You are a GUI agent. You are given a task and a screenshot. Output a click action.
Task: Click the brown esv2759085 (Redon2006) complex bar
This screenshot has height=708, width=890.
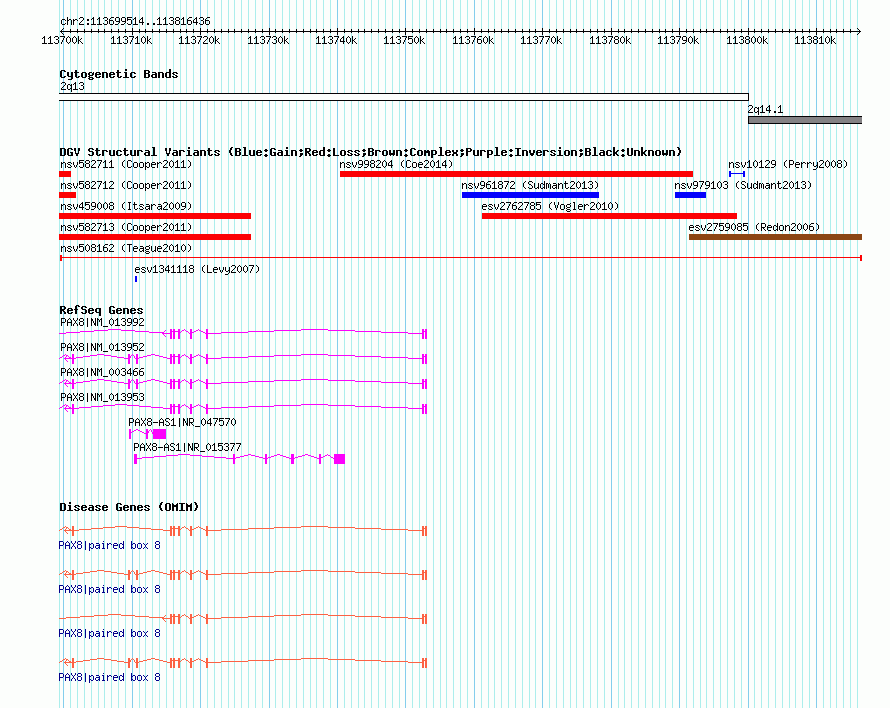tap(775, 237)
